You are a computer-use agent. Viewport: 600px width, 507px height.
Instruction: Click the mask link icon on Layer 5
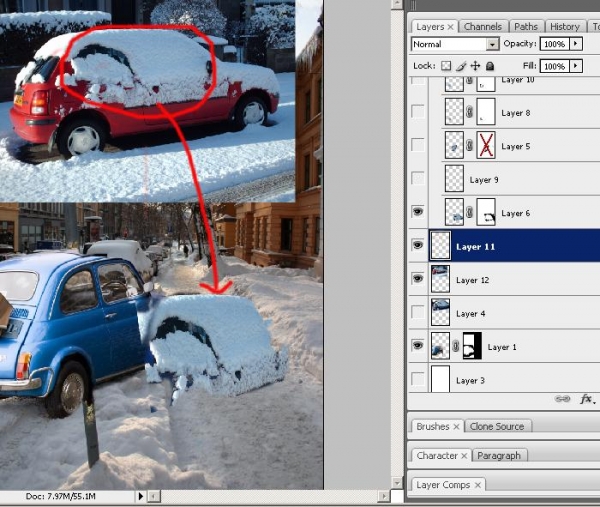coord(470,145)
